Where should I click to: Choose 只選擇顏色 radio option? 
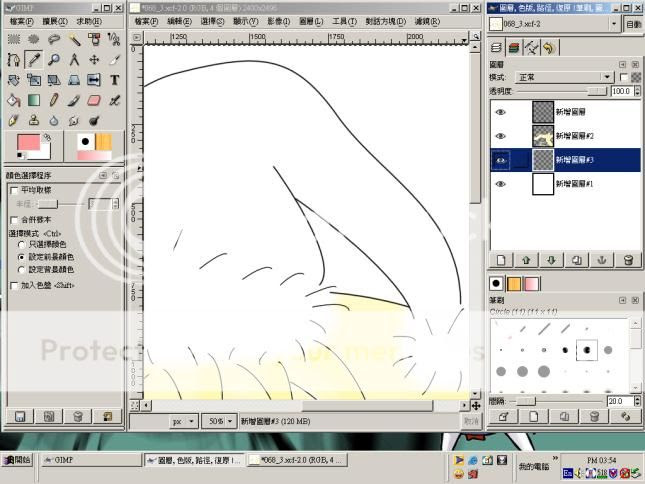pos(21,245)
